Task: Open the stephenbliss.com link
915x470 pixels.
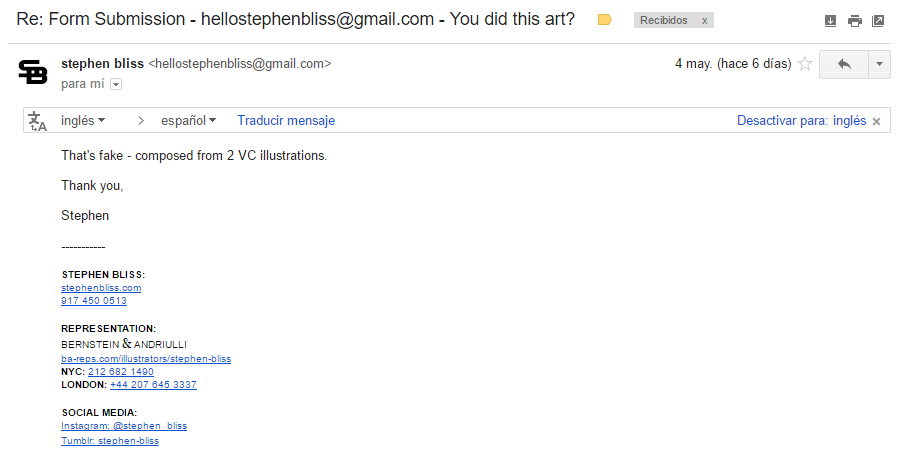Action: coord(101,288)
